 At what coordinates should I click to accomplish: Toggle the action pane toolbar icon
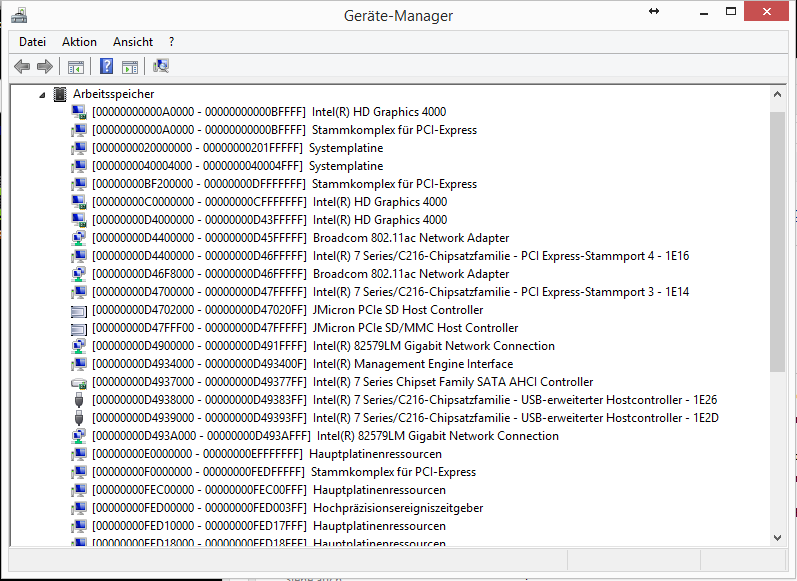(130, 67)
